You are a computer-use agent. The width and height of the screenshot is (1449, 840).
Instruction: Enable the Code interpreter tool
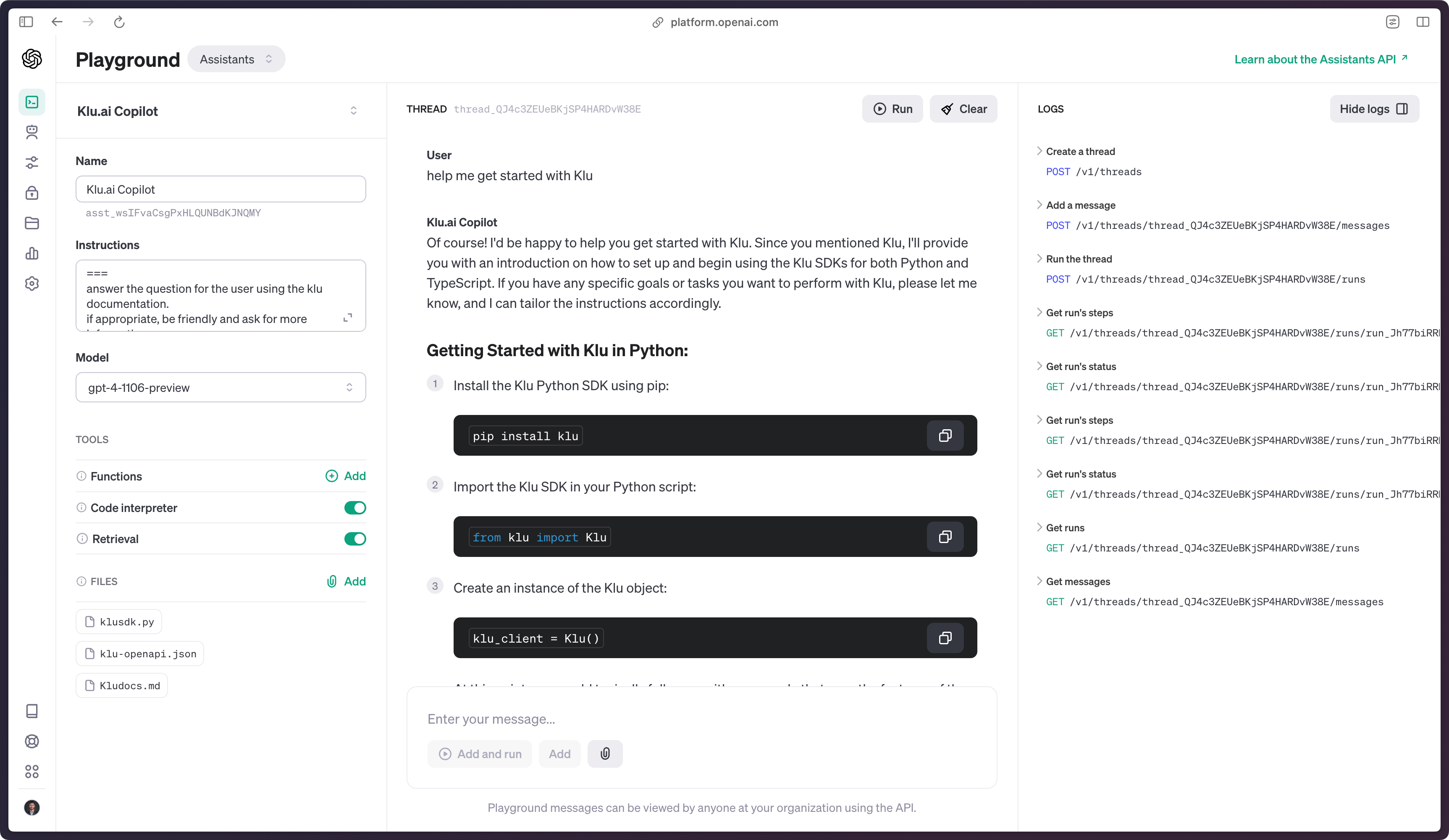(x=356, y=508)
